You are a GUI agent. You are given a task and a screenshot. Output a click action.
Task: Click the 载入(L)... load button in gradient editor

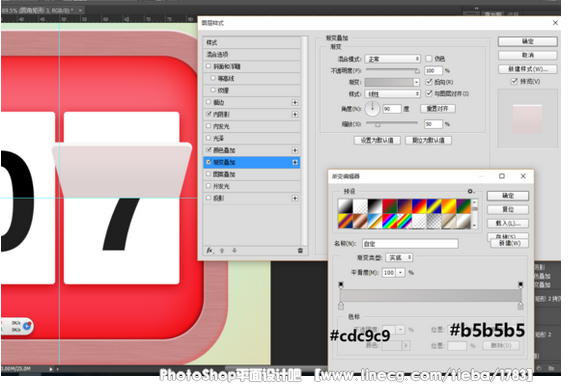pyautogui.click(x=508, y=223)
